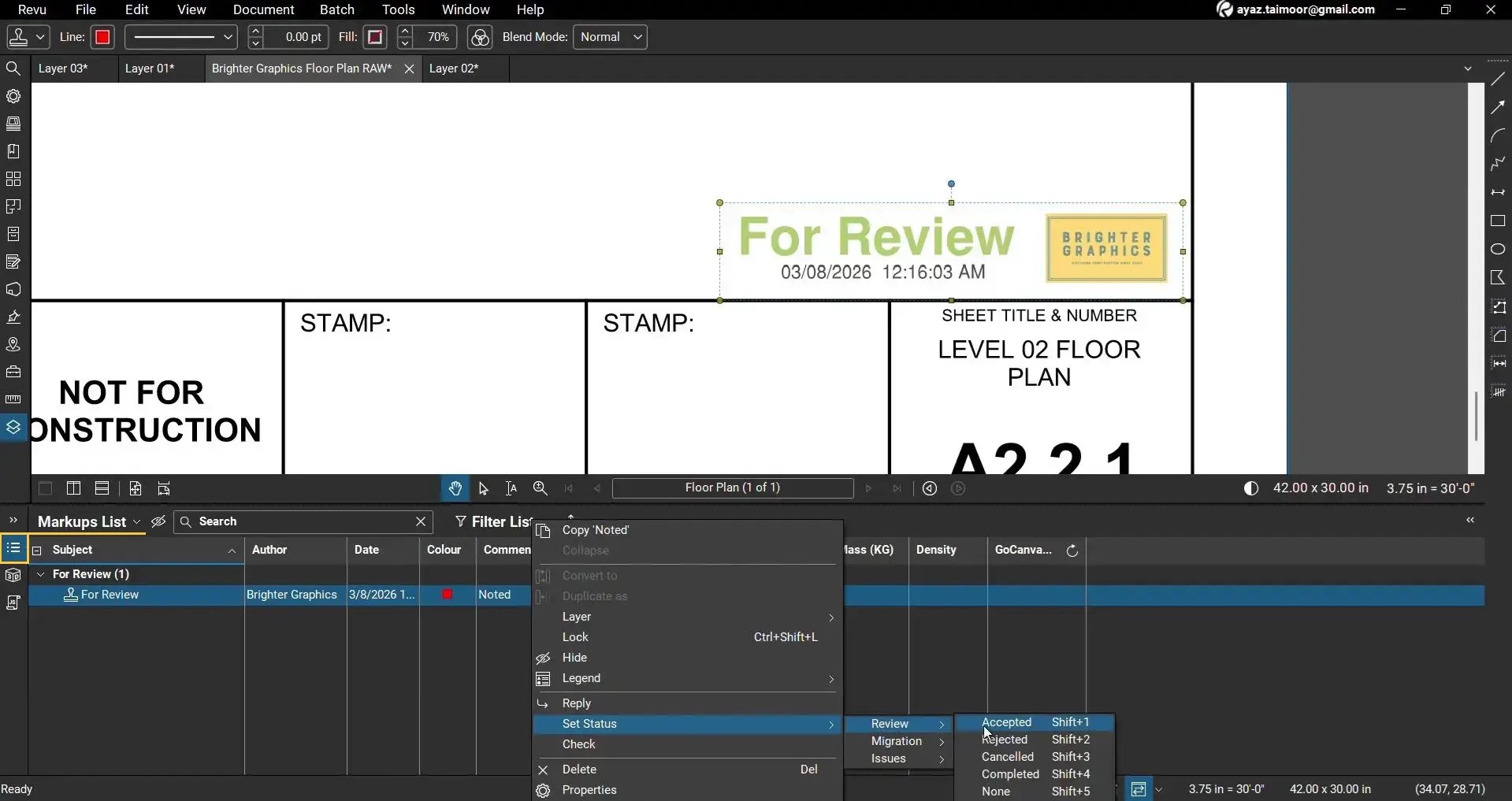Click the red Colour cell of For Review
Screen dimensions: 1512x801
pos(448,595)
